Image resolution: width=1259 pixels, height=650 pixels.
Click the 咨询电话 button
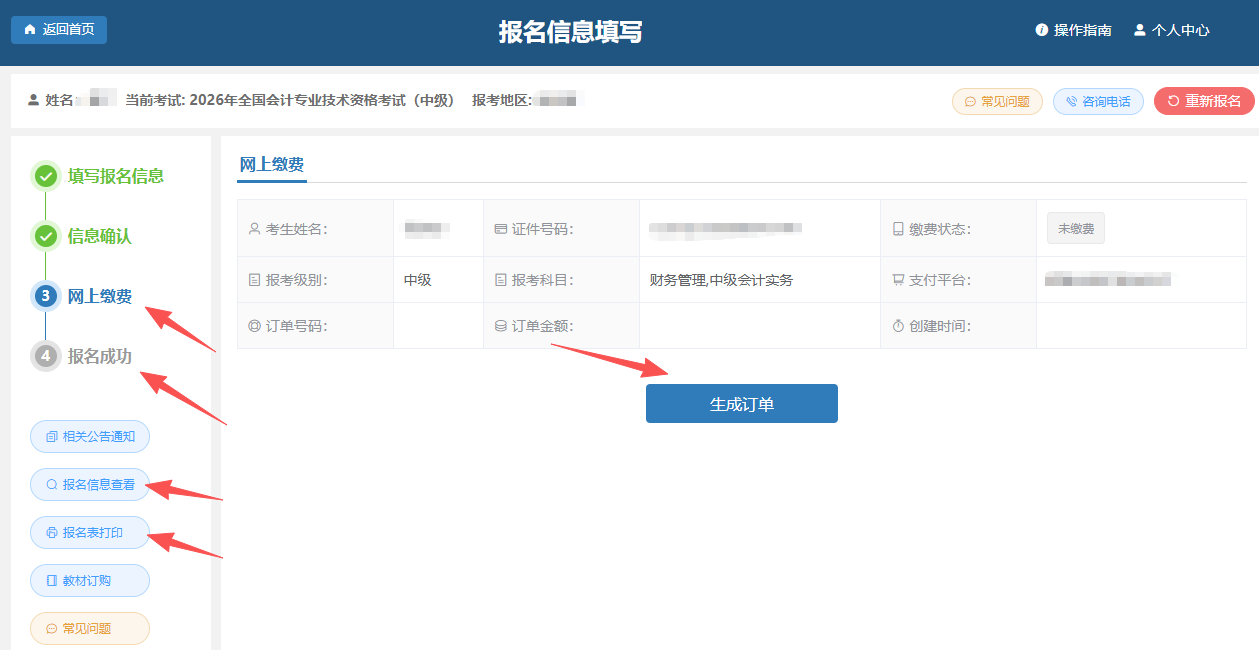pos(1098,101)
